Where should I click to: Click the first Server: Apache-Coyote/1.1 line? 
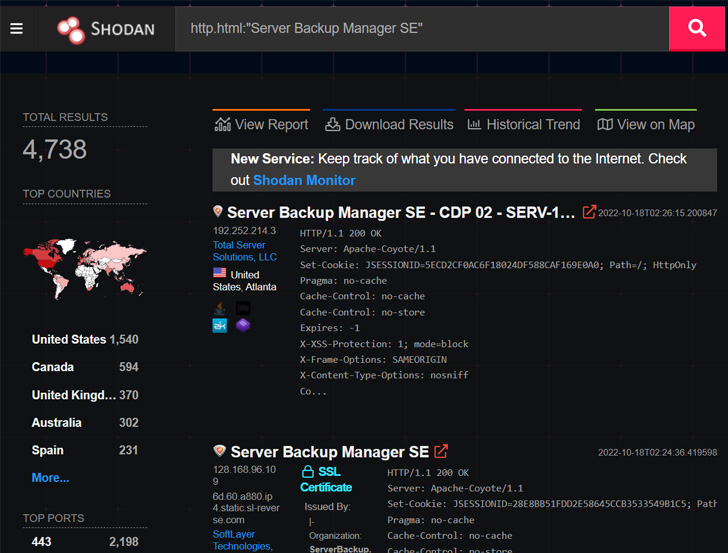pos(368,249)
